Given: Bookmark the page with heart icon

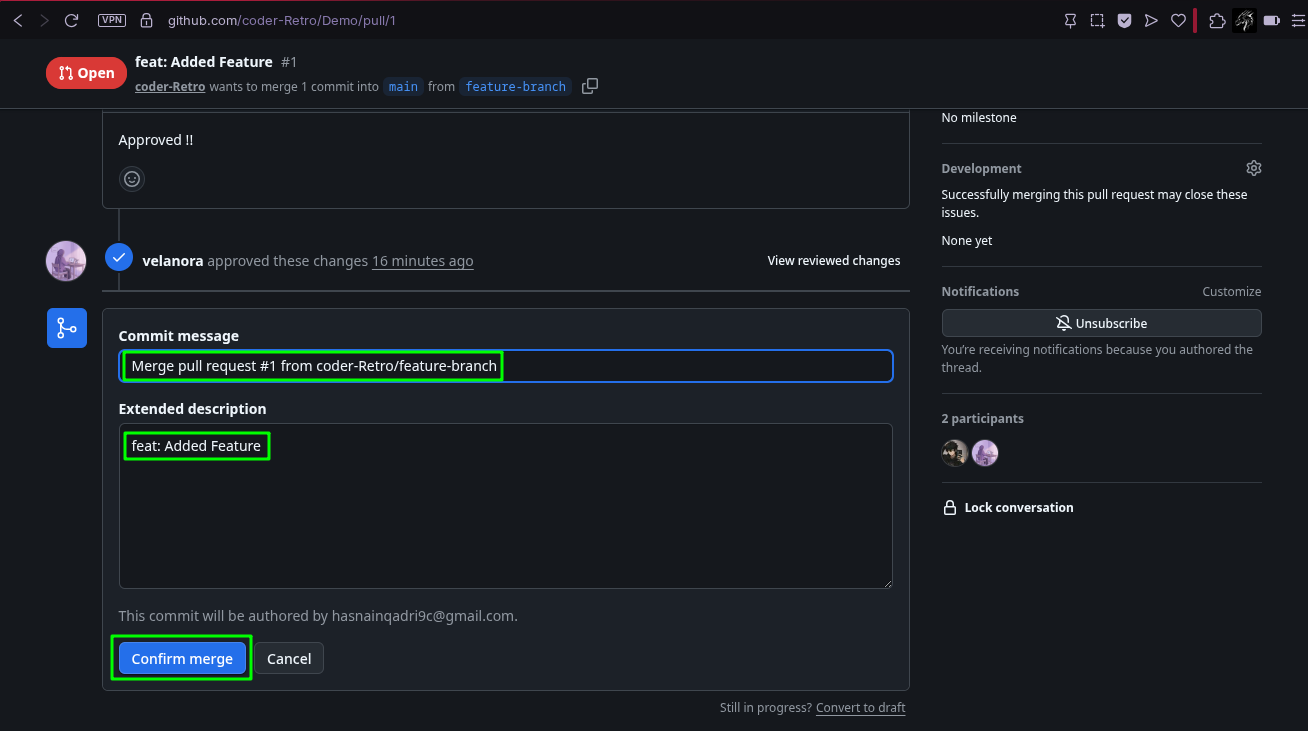Looking at the screenshot, I should 1178,20.
